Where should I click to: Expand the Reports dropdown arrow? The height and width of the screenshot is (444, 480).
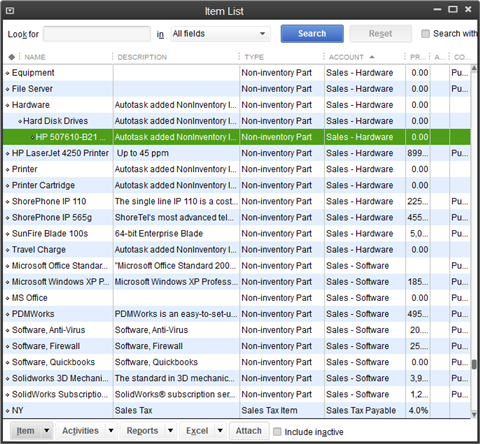(x=170, y=431)
